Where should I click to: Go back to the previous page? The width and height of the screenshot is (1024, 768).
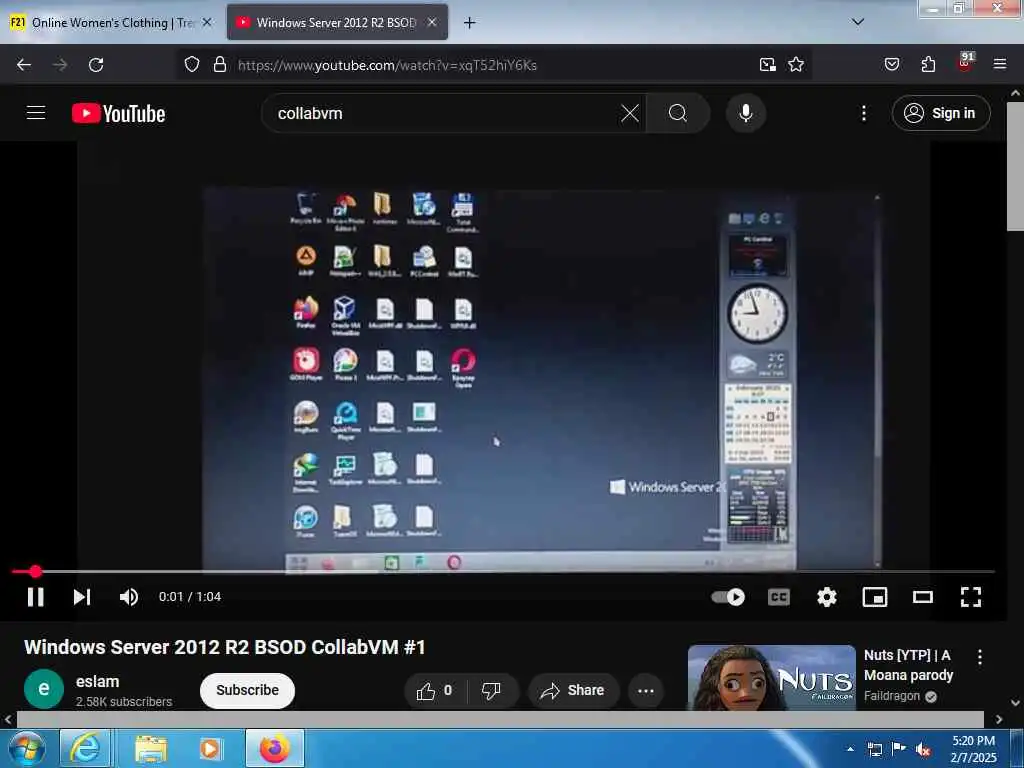click(x=24, y=65)
